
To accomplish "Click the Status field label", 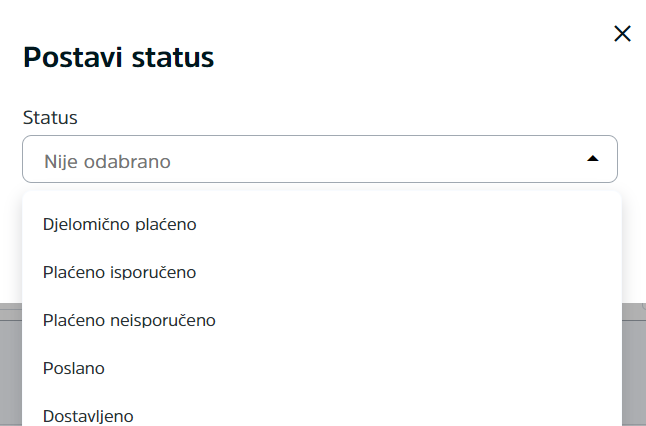I will pyautogui.click(x=50, y=117).
